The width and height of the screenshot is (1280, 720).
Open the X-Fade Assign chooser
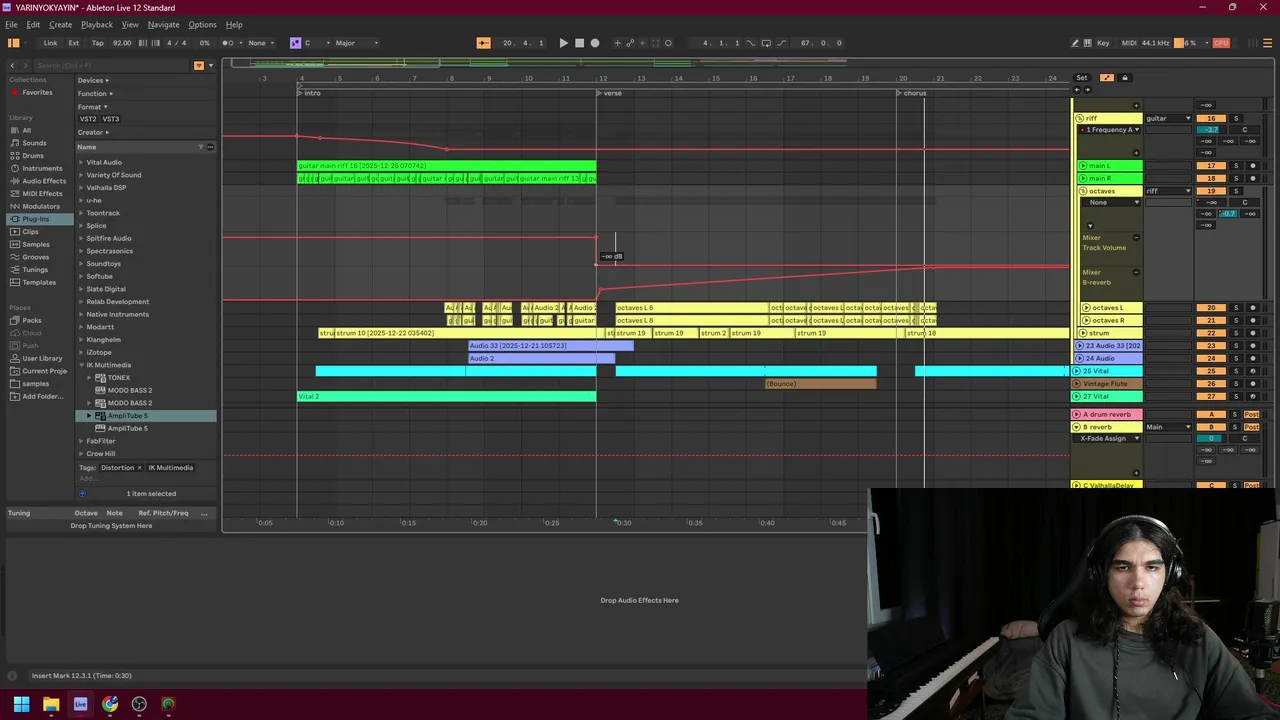coord(1108,439)
